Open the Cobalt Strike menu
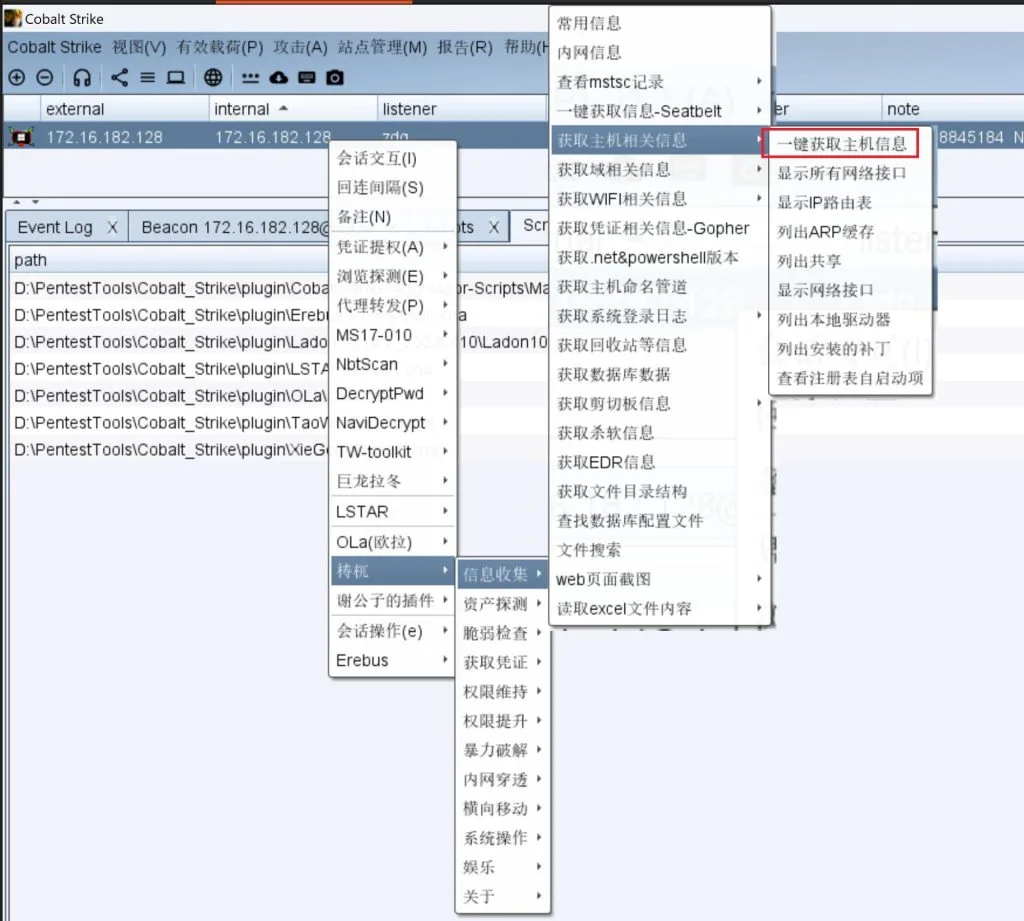Image resolution: width=1024 pixels, height=921 pixels. click(x=54, y=47)
